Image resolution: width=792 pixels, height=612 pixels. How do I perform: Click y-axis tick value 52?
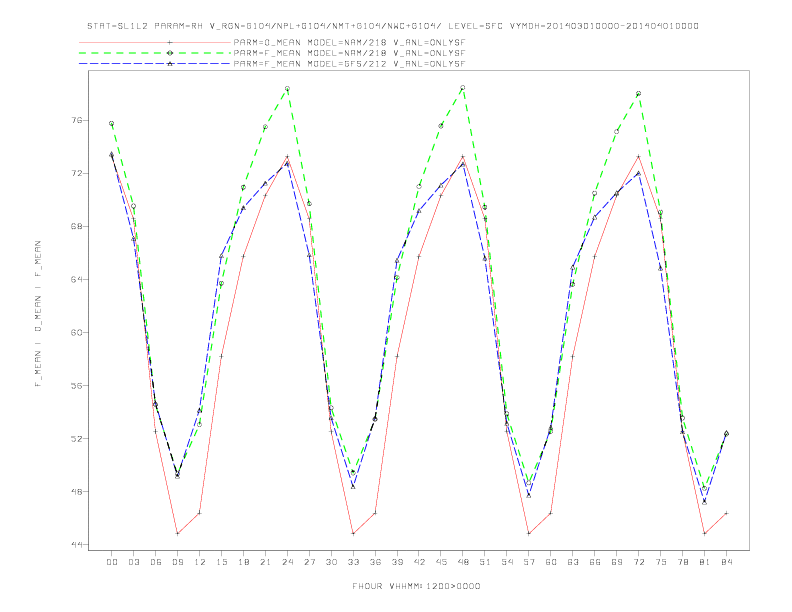pos(76,439)
